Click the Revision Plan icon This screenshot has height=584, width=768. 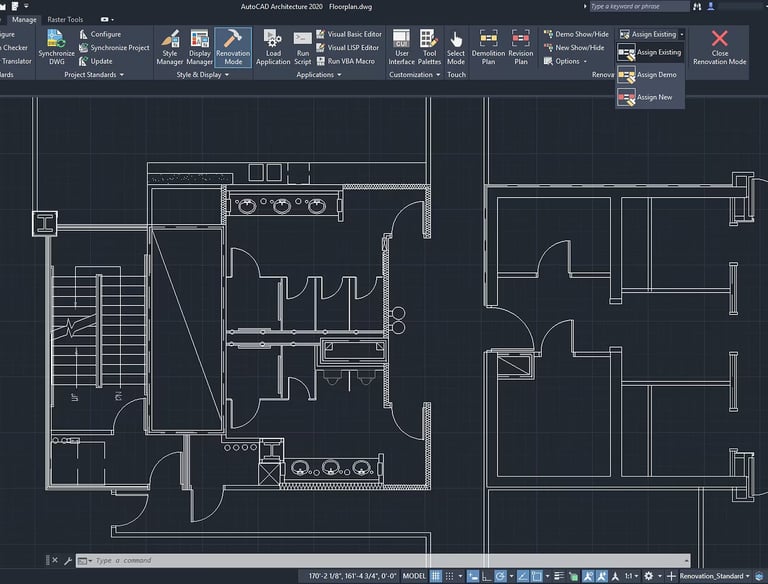(x=521, y=38)
